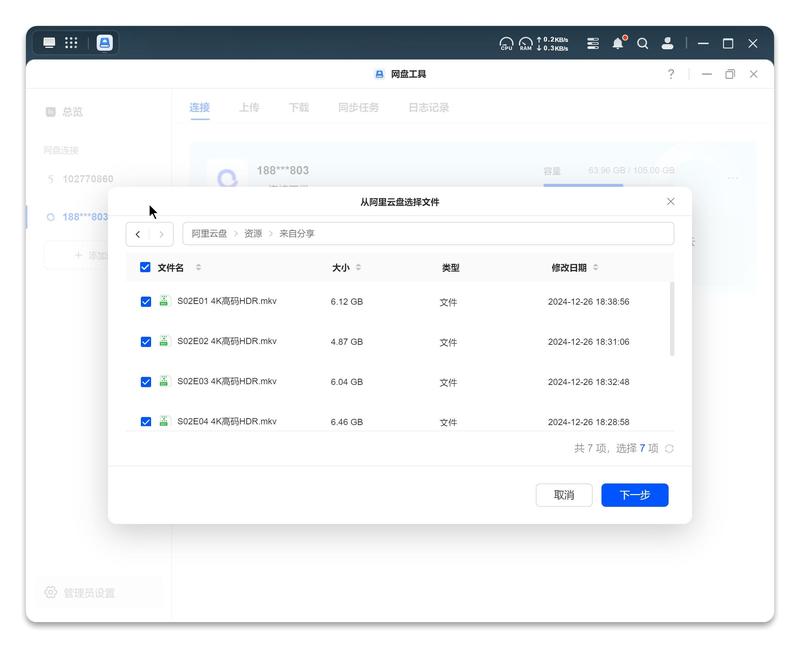This screenshot has height=648, width=800.
Task: Uncheck the S02E02 4K高码HDR.mkv checkbox
Action: [x=146, y=342]
